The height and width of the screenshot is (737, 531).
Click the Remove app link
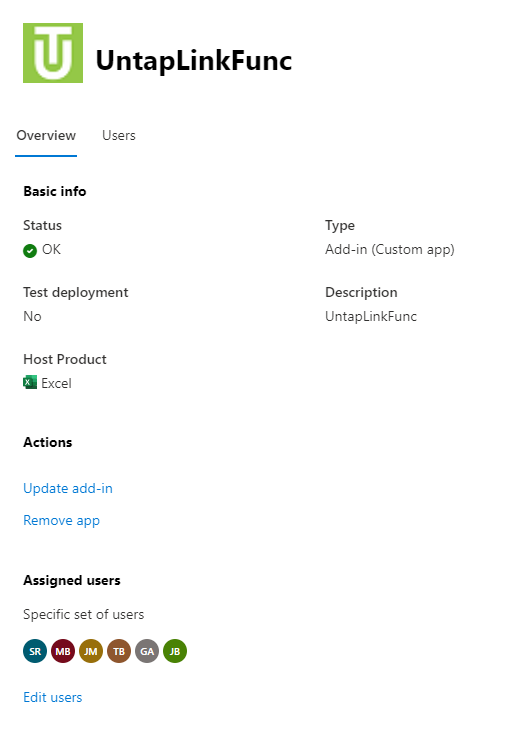pyautogui.click(x=62, y=520)
